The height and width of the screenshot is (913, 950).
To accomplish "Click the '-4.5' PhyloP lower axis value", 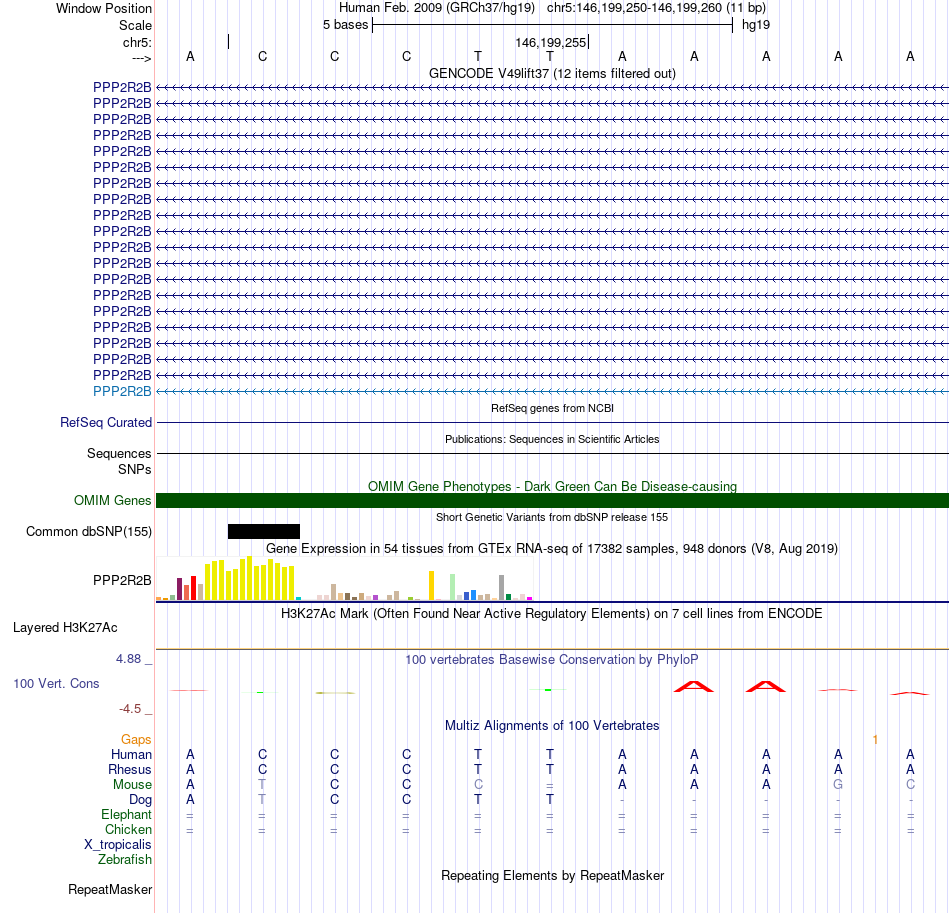I will (x=130, y=708).
